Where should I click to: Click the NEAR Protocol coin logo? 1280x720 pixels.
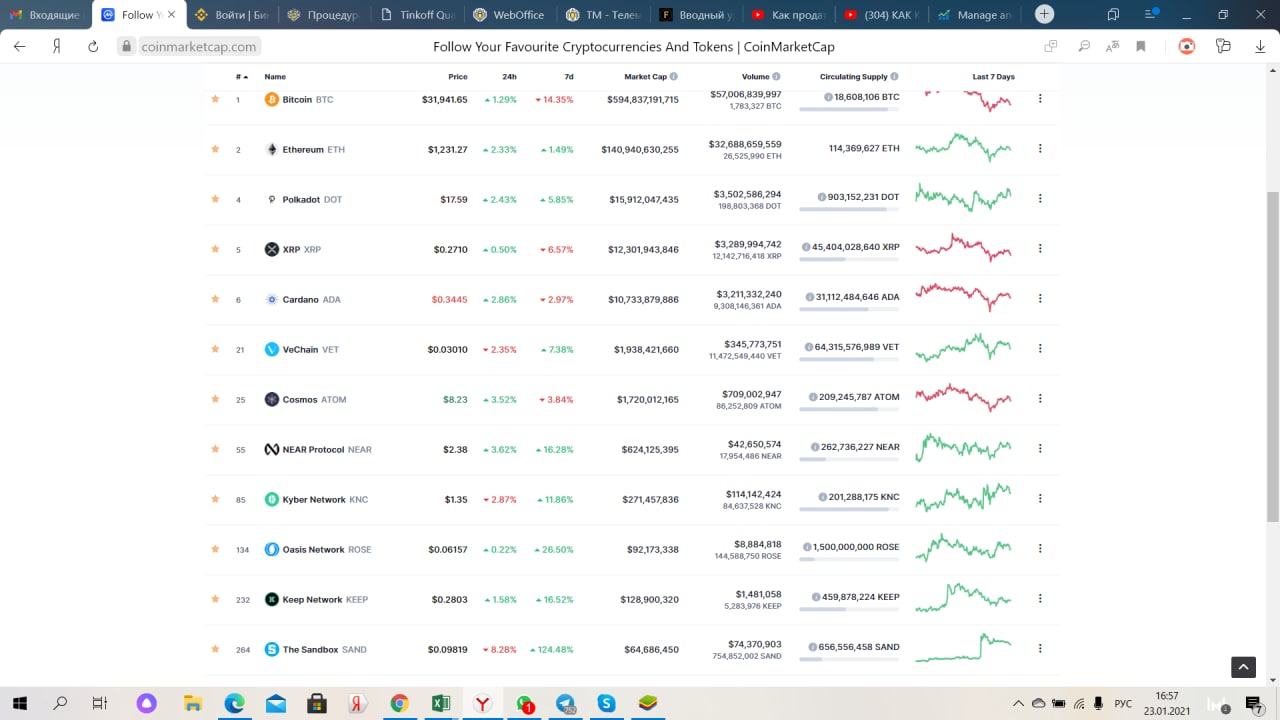pyautogui.click(x=272, y=449)
